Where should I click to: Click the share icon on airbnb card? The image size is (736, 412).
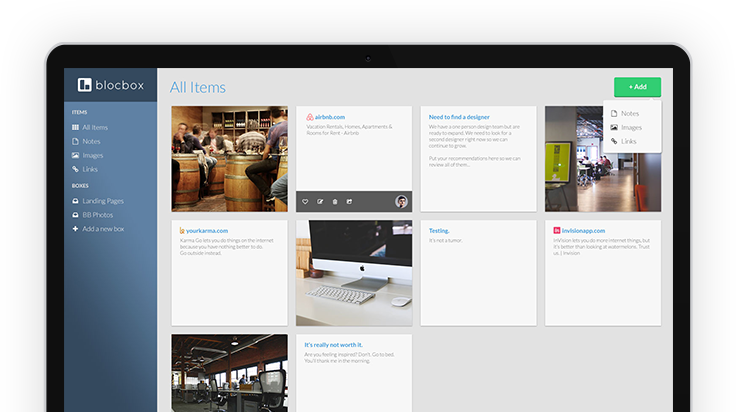coord(349,201)
